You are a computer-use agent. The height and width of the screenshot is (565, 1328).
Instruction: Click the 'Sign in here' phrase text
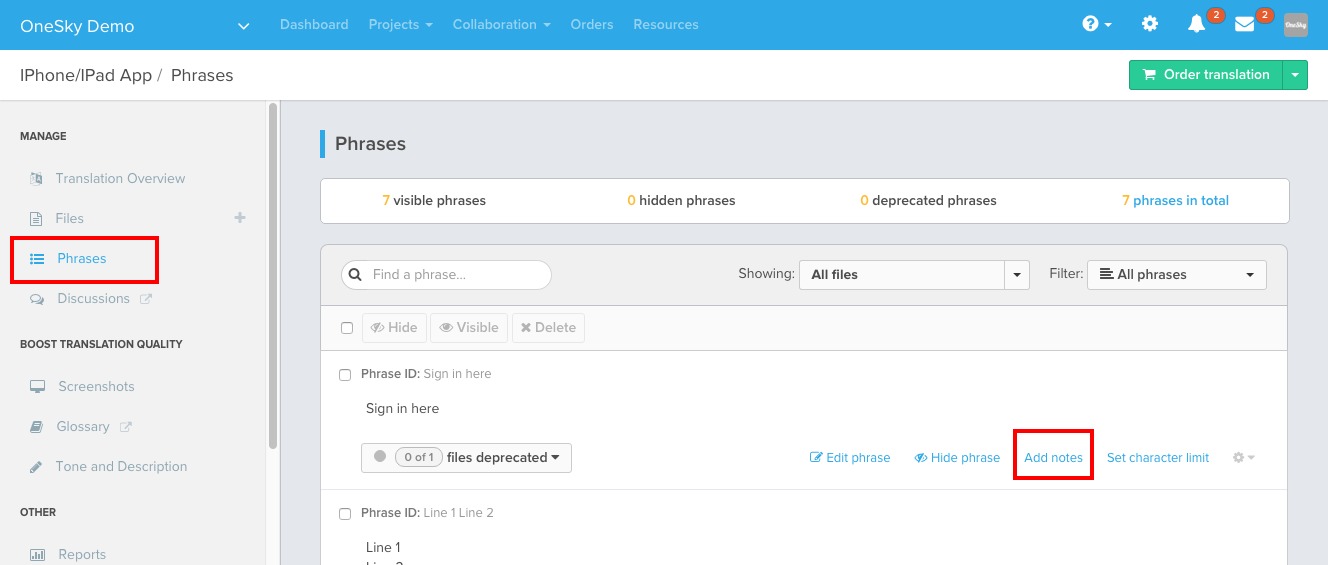tap(402, 409)
